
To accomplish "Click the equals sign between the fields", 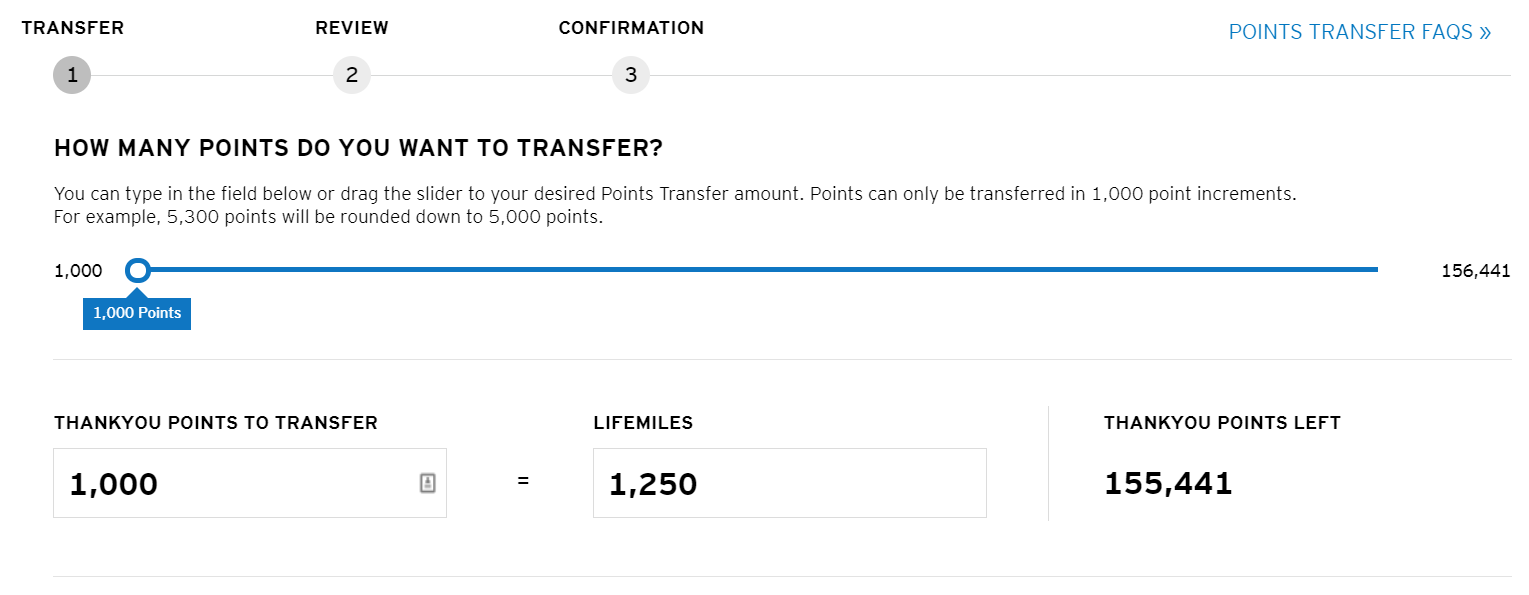I will tap(522, 482).
